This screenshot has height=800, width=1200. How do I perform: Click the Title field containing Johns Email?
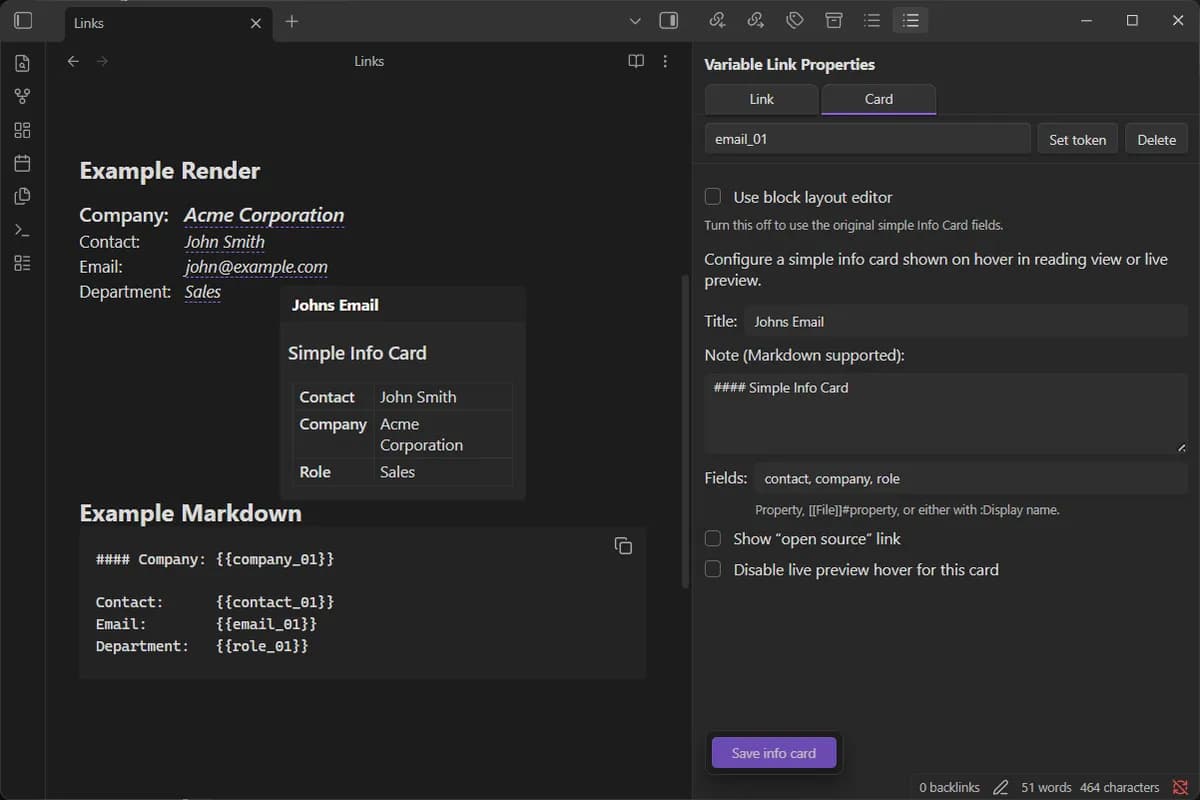coord(965,321)
